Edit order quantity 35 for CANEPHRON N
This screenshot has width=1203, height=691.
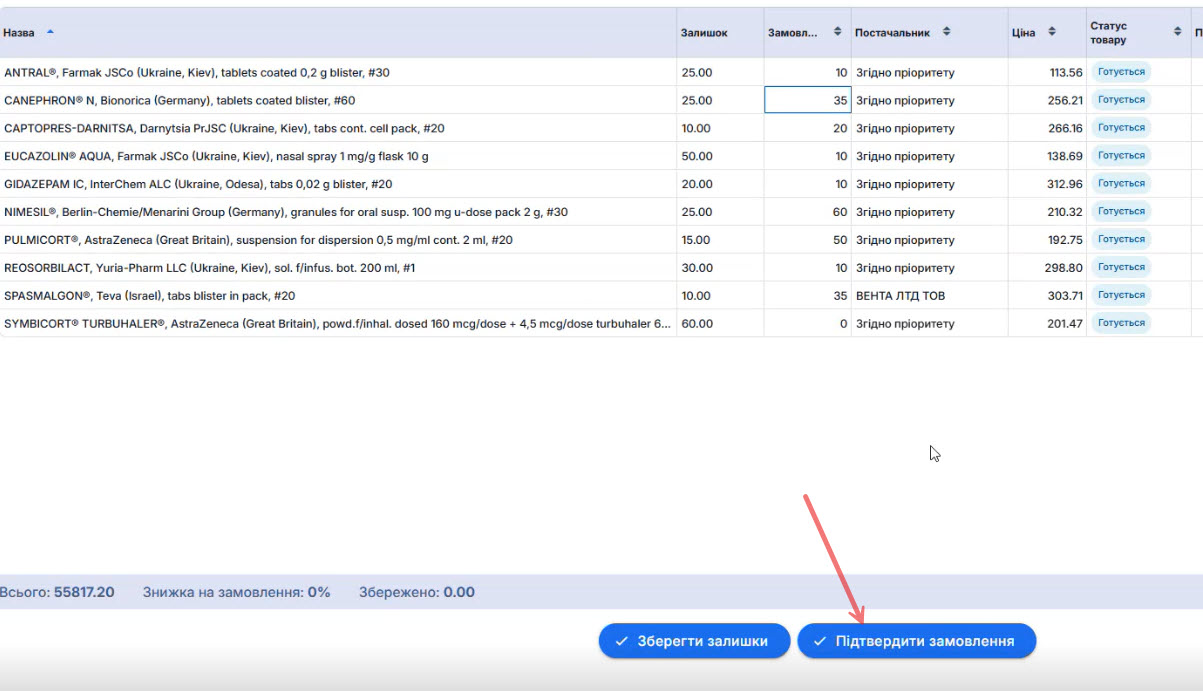click(807, 100)
